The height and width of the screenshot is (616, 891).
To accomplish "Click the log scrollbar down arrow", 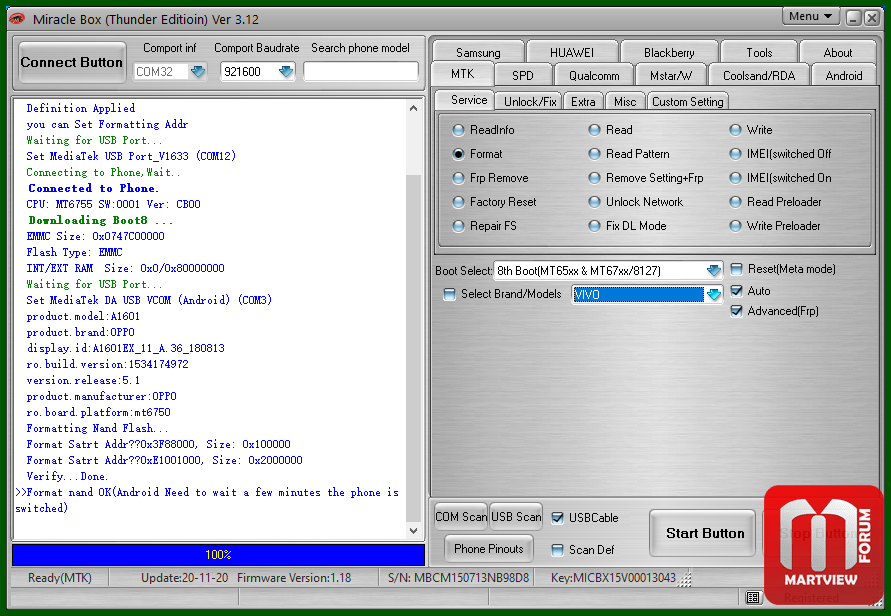I will [414, 531].
